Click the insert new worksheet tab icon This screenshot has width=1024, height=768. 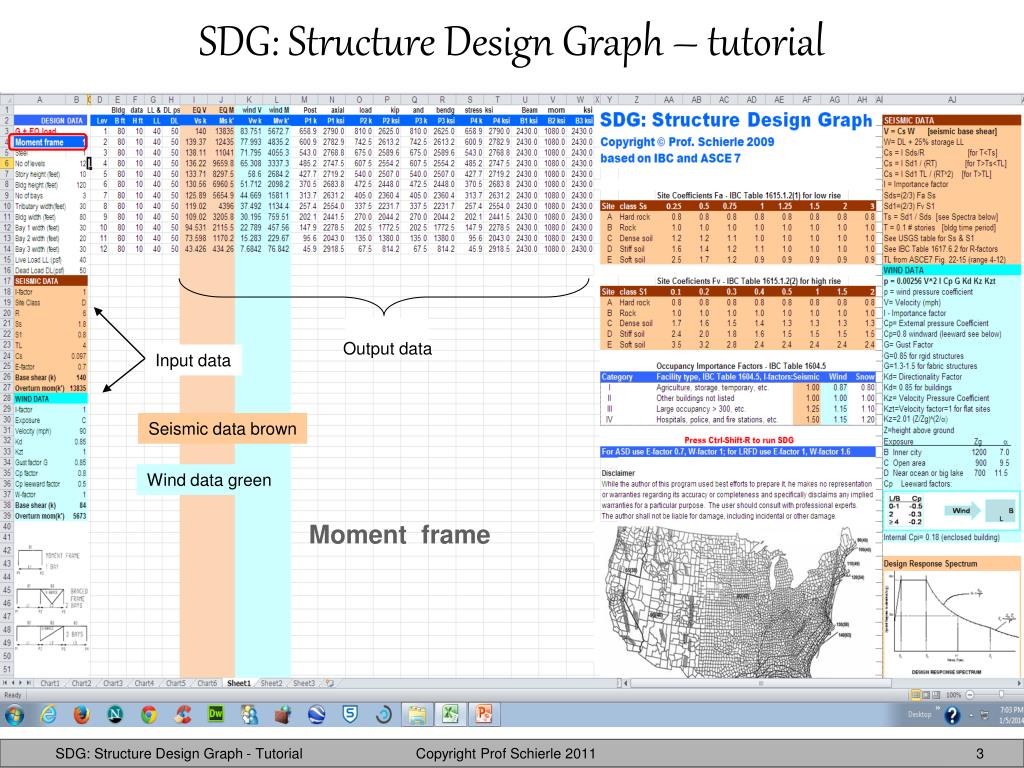(330, 683)
